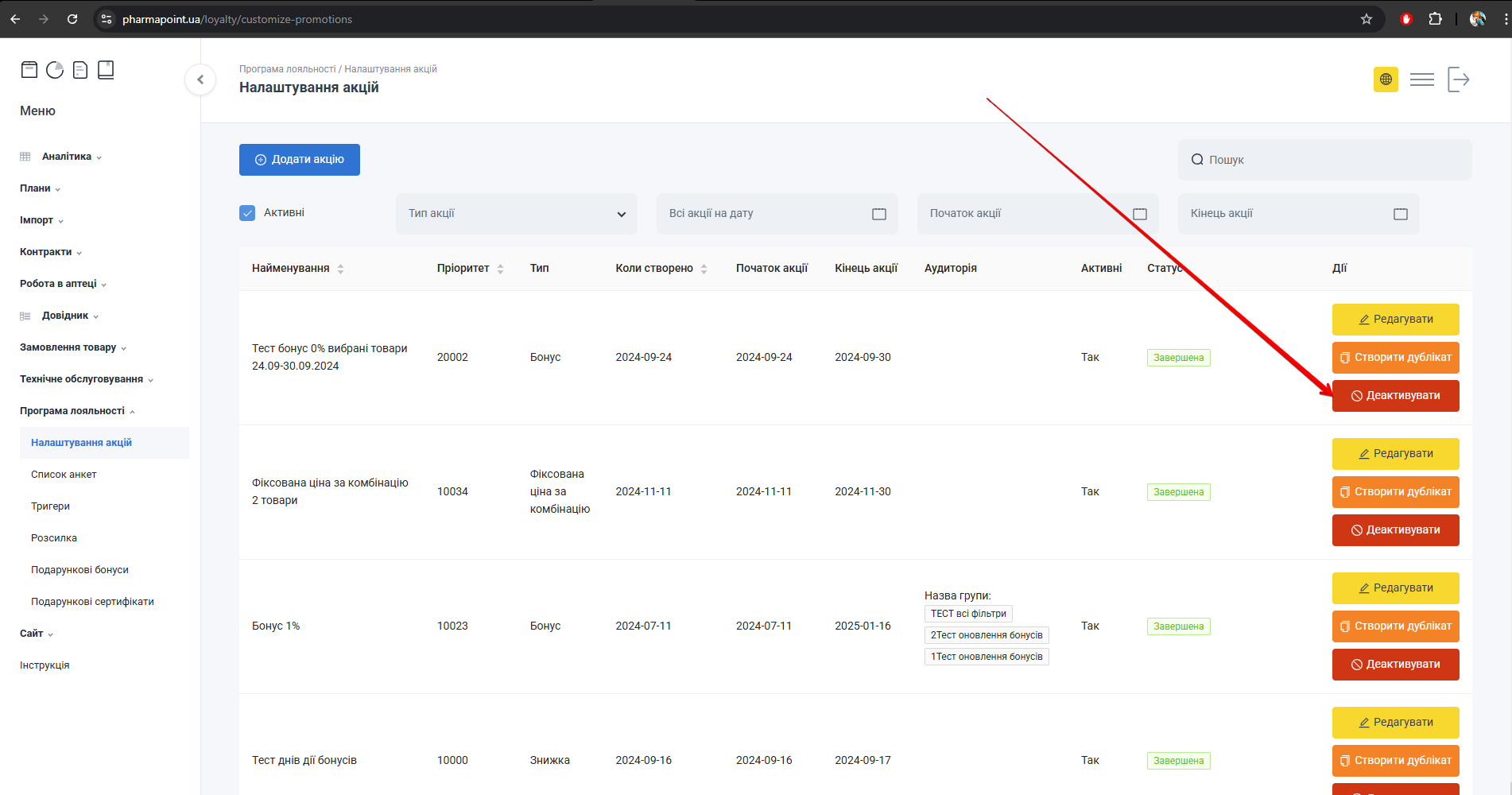
Task: Click the Додати акцію button
Action: [299, 160]
